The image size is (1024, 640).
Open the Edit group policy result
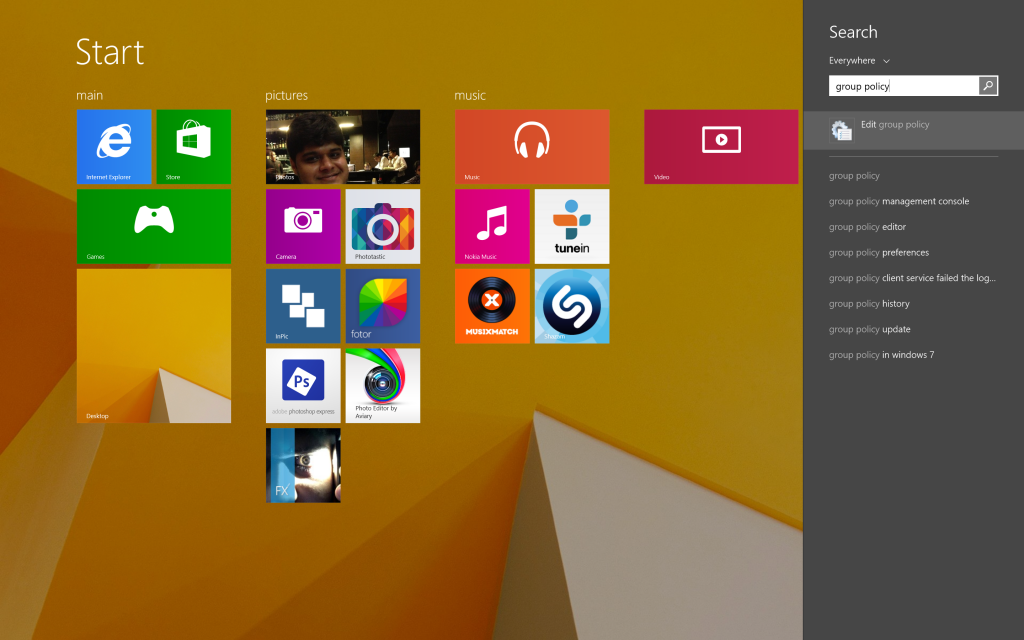click(914, 130)
